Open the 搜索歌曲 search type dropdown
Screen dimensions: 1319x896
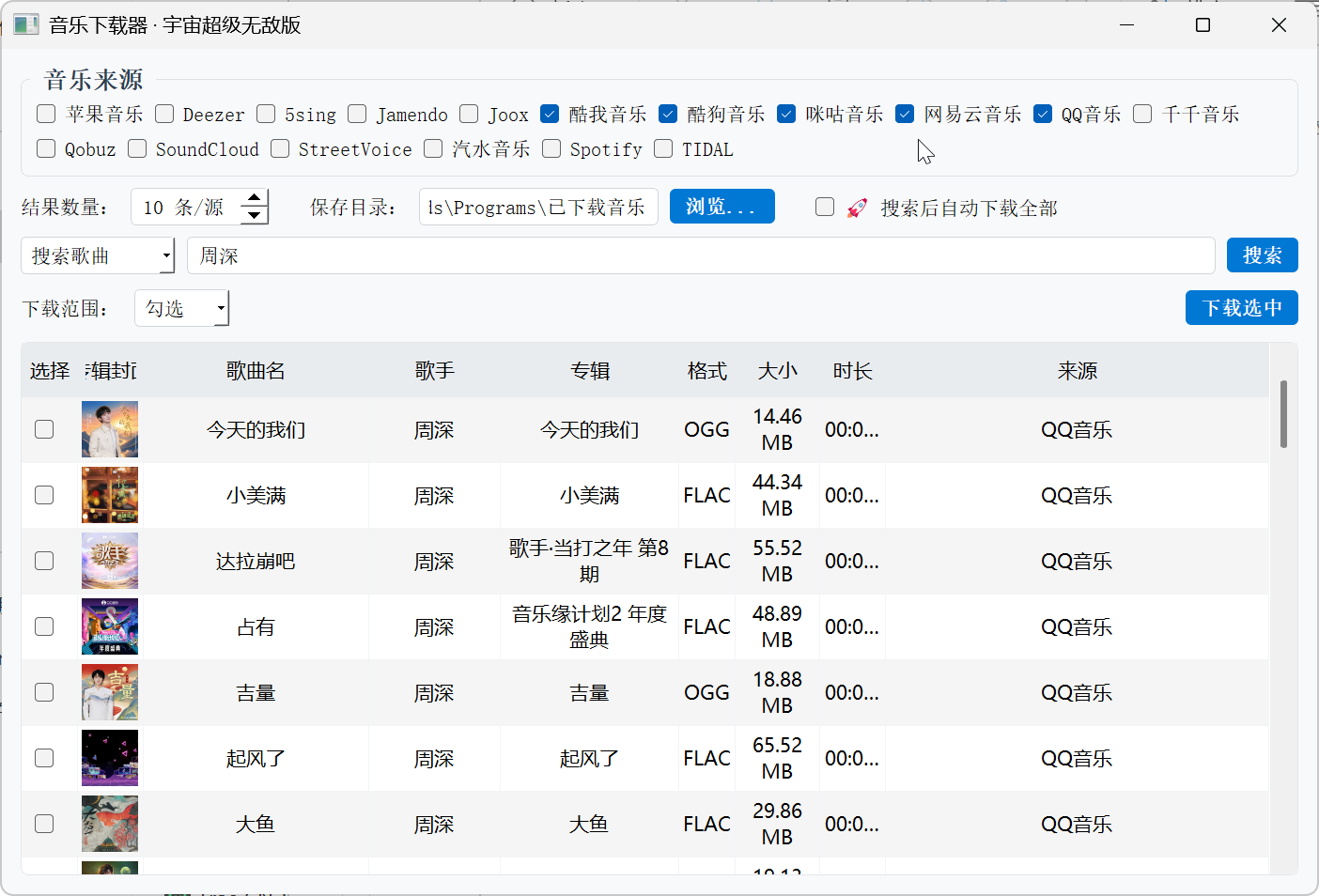[98, 255]
